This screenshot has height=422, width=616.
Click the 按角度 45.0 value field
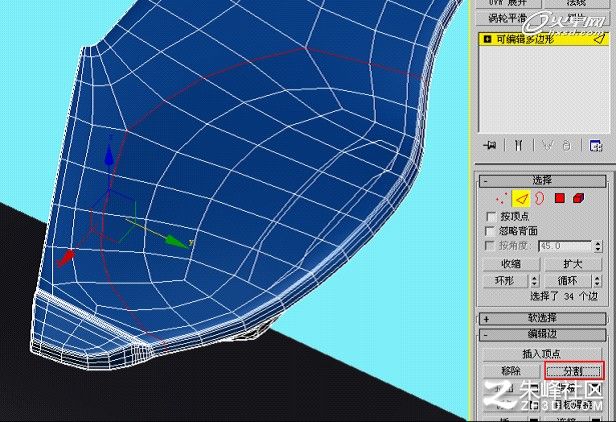pyautogui.click(x=565, y=246)
